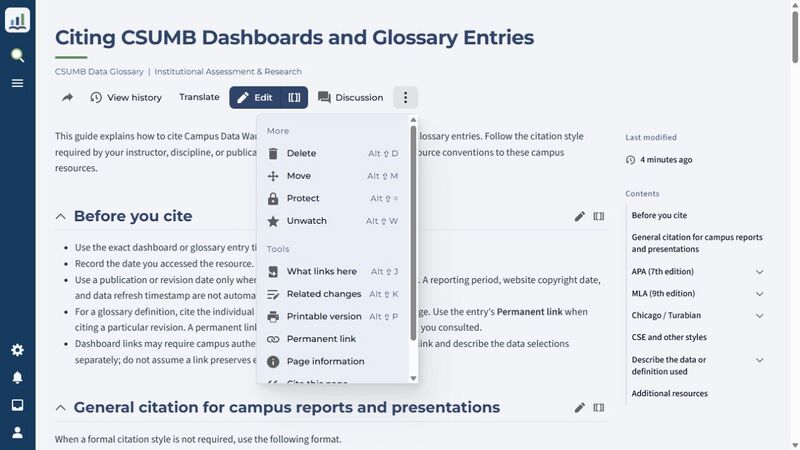Open the search icon in sidebar

(17, 55)
